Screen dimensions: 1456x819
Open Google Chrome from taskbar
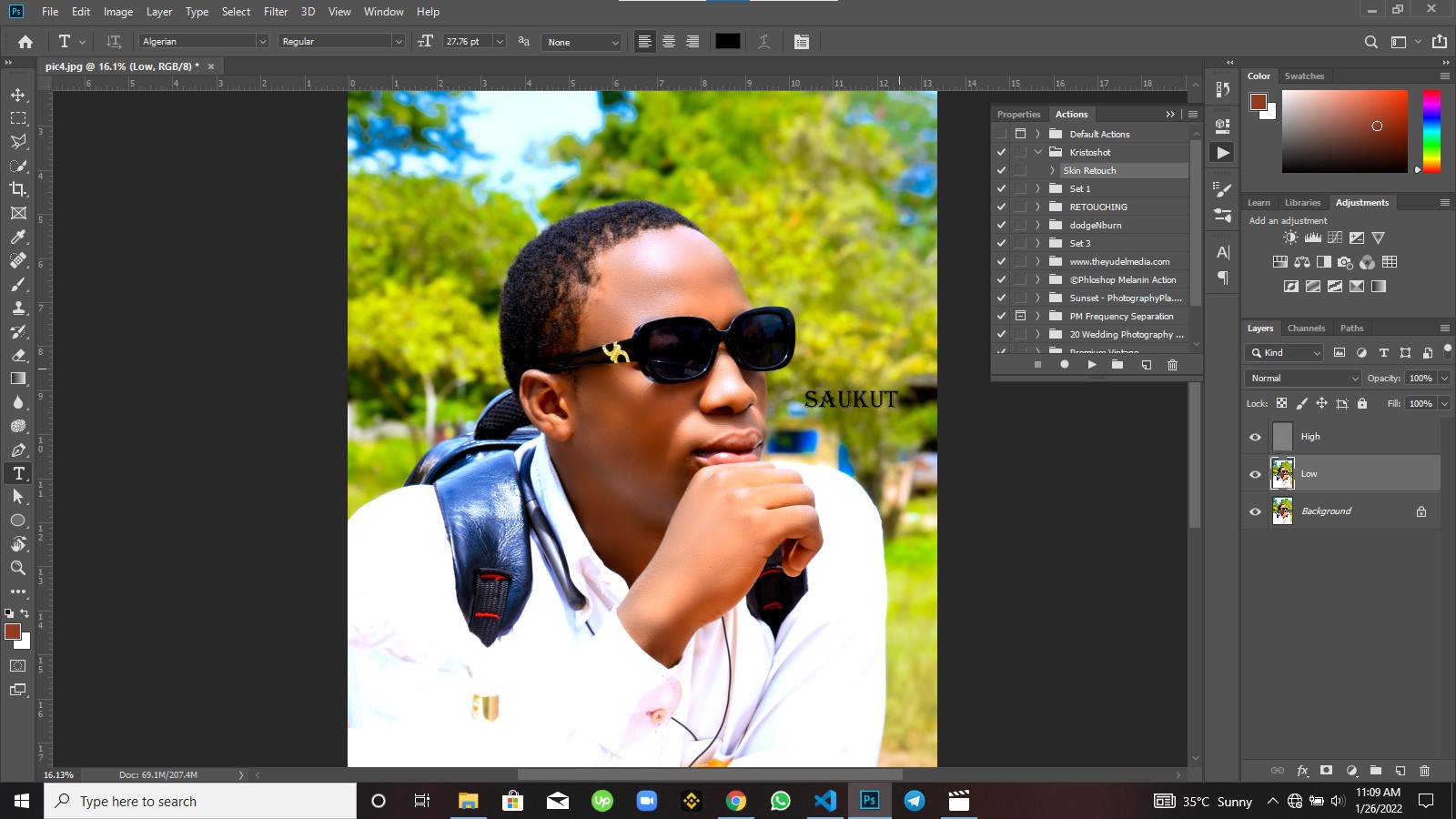736,801
